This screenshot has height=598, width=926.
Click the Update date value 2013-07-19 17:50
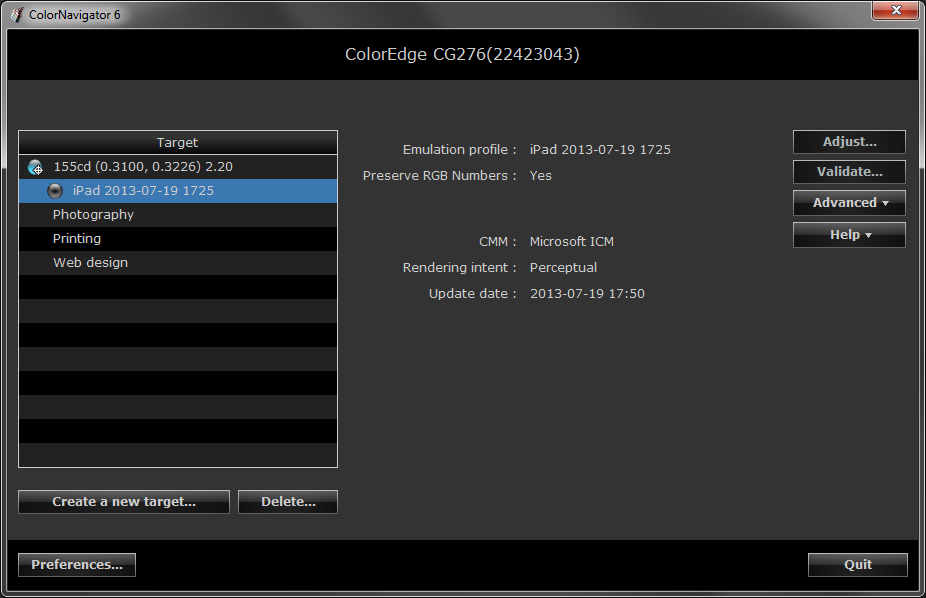click(x=587, y=294)
